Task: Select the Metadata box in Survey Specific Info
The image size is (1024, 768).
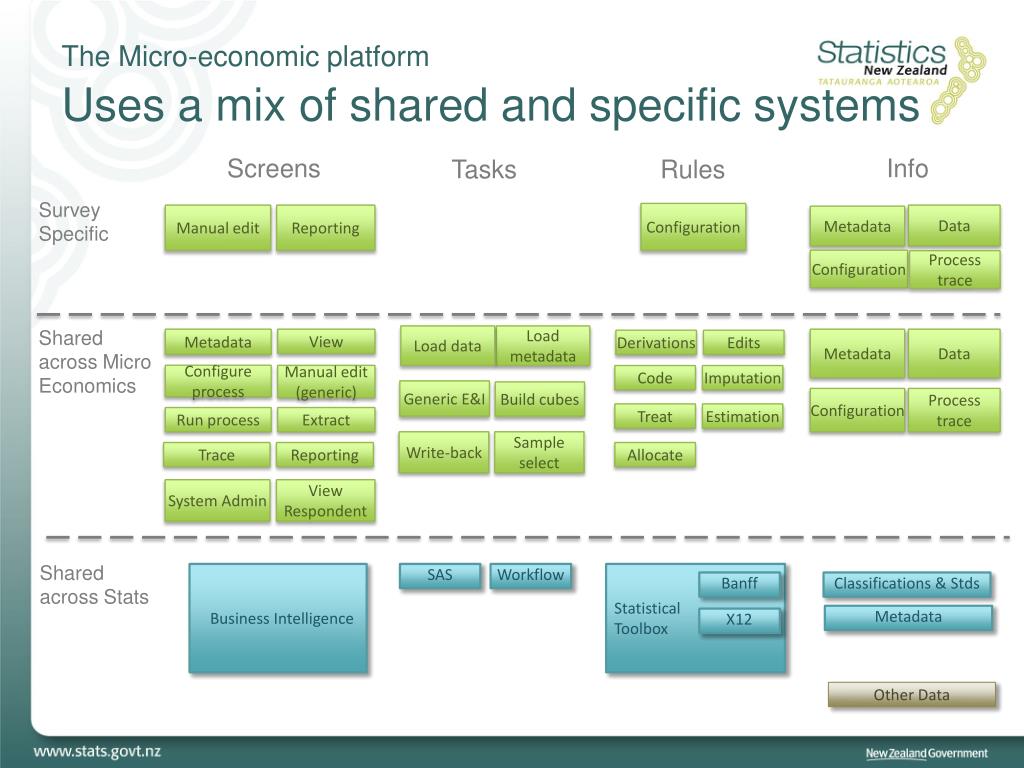Action: point(857,227)
